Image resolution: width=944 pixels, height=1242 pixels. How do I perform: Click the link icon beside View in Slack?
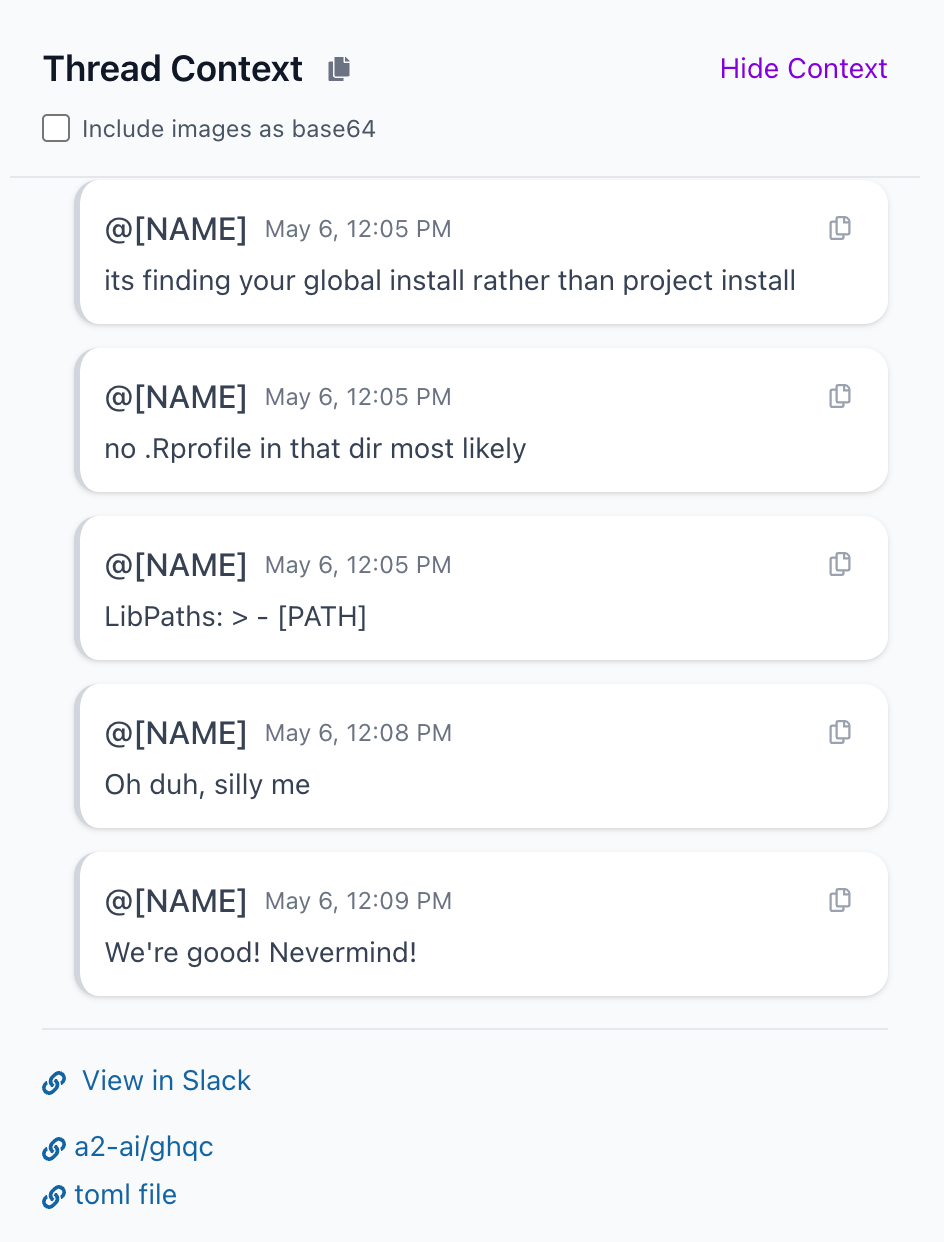click(x=54, y=1082)
